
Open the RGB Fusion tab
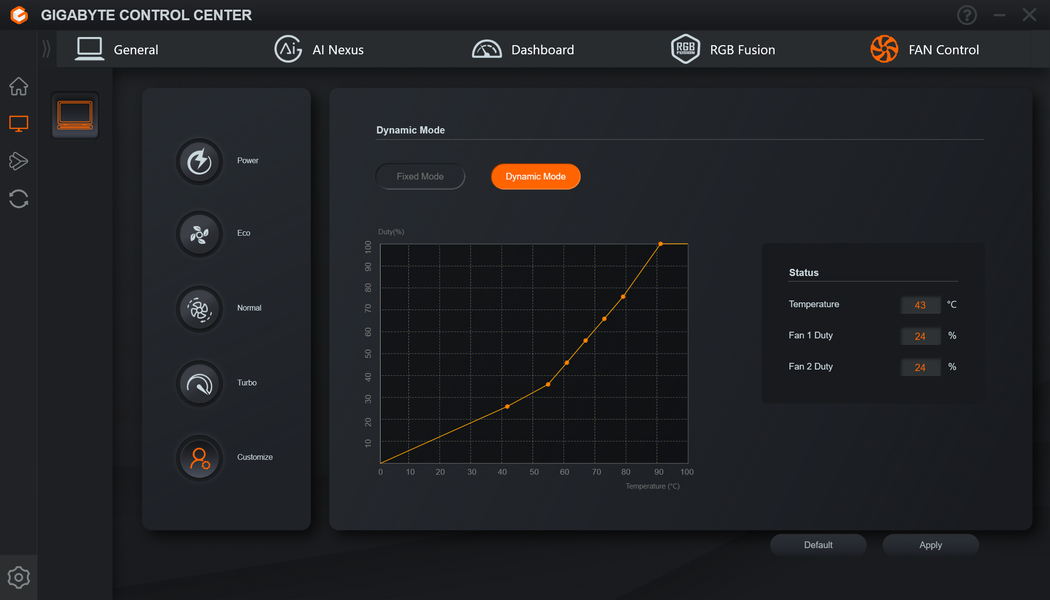click(x=723, y=50)
